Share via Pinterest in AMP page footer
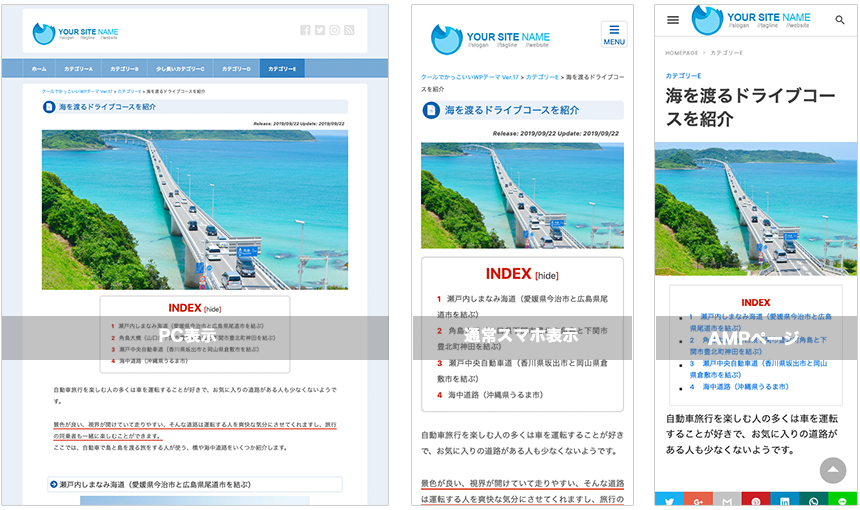This screenshot has width=860, height=510. tap(756, 500)
